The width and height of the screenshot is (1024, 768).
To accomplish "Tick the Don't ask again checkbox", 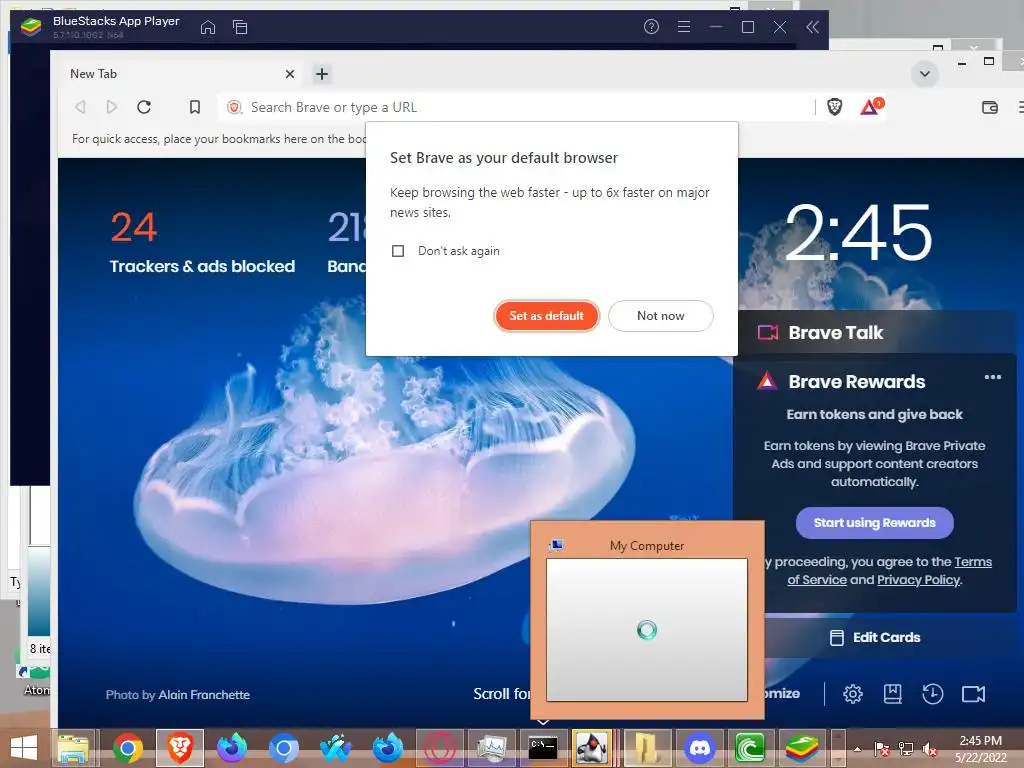I will click(x=398, y=251).
